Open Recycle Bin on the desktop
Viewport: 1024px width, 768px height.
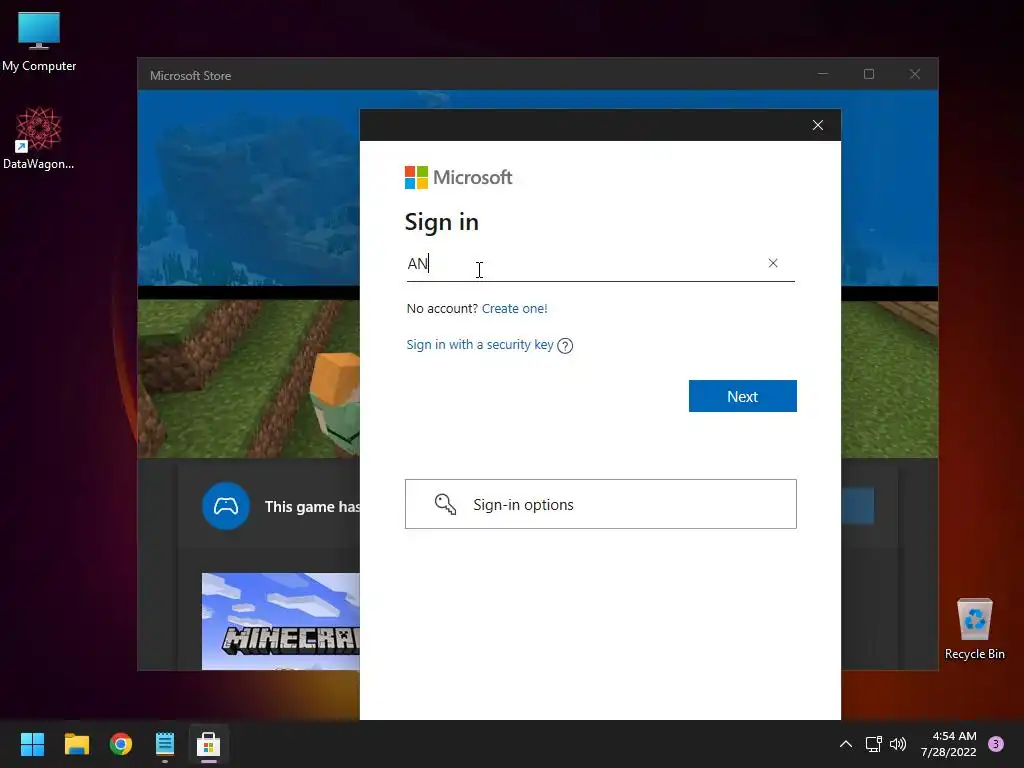(974, 630)
